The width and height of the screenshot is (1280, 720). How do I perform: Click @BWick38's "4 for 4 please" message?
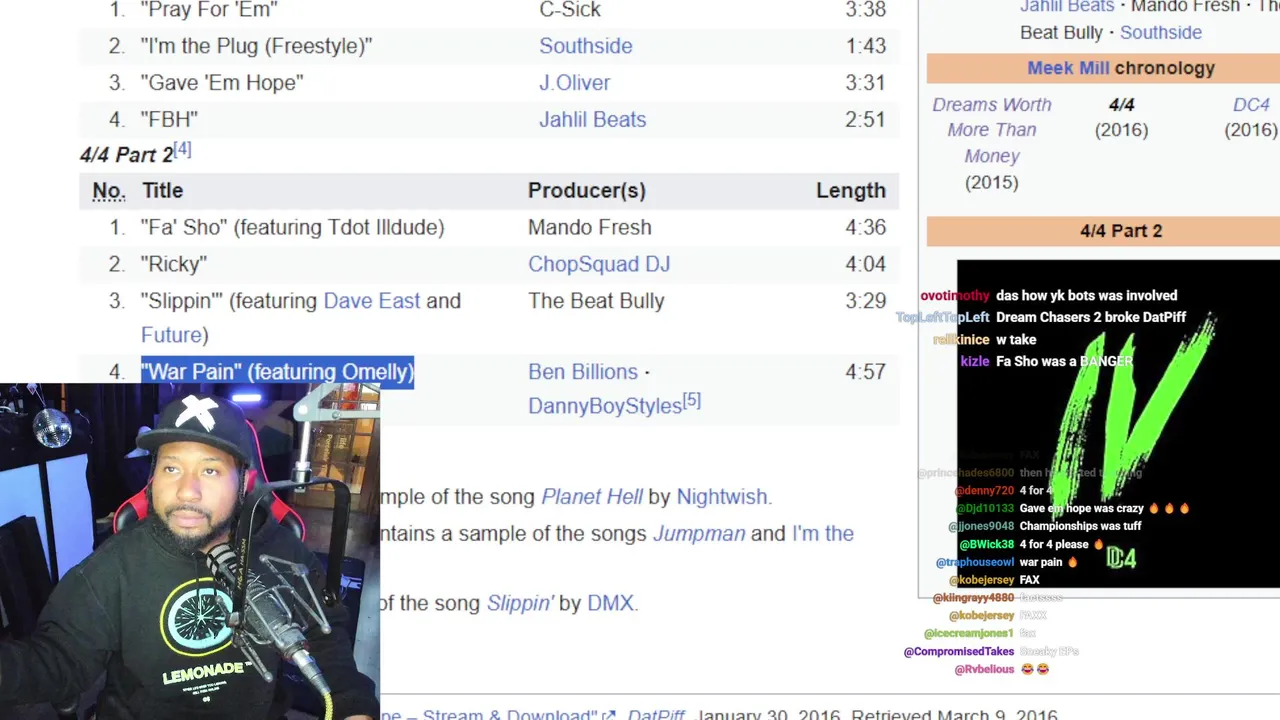(1061, 545)
